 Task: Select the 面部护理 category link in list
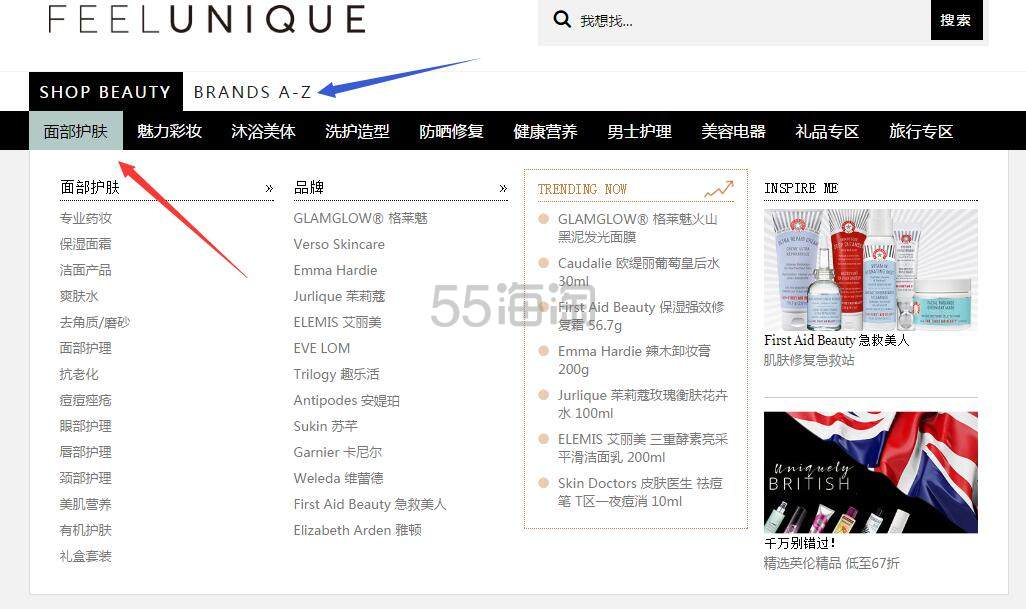(86, 348)
